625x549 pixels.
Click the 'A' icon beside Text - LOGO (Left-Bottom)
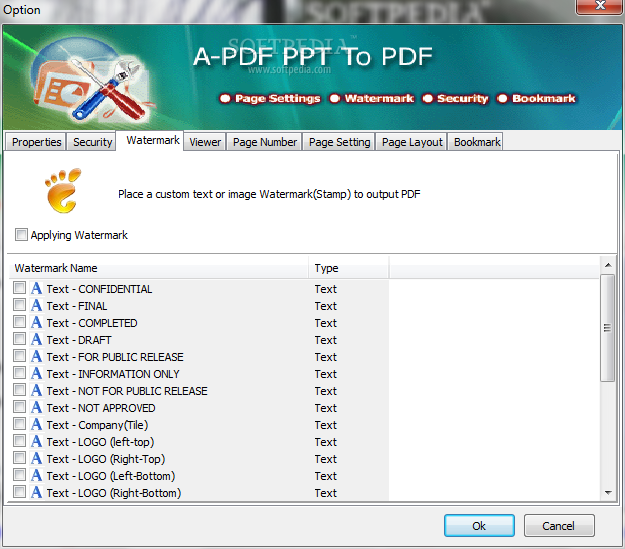[x=36, y=475]
